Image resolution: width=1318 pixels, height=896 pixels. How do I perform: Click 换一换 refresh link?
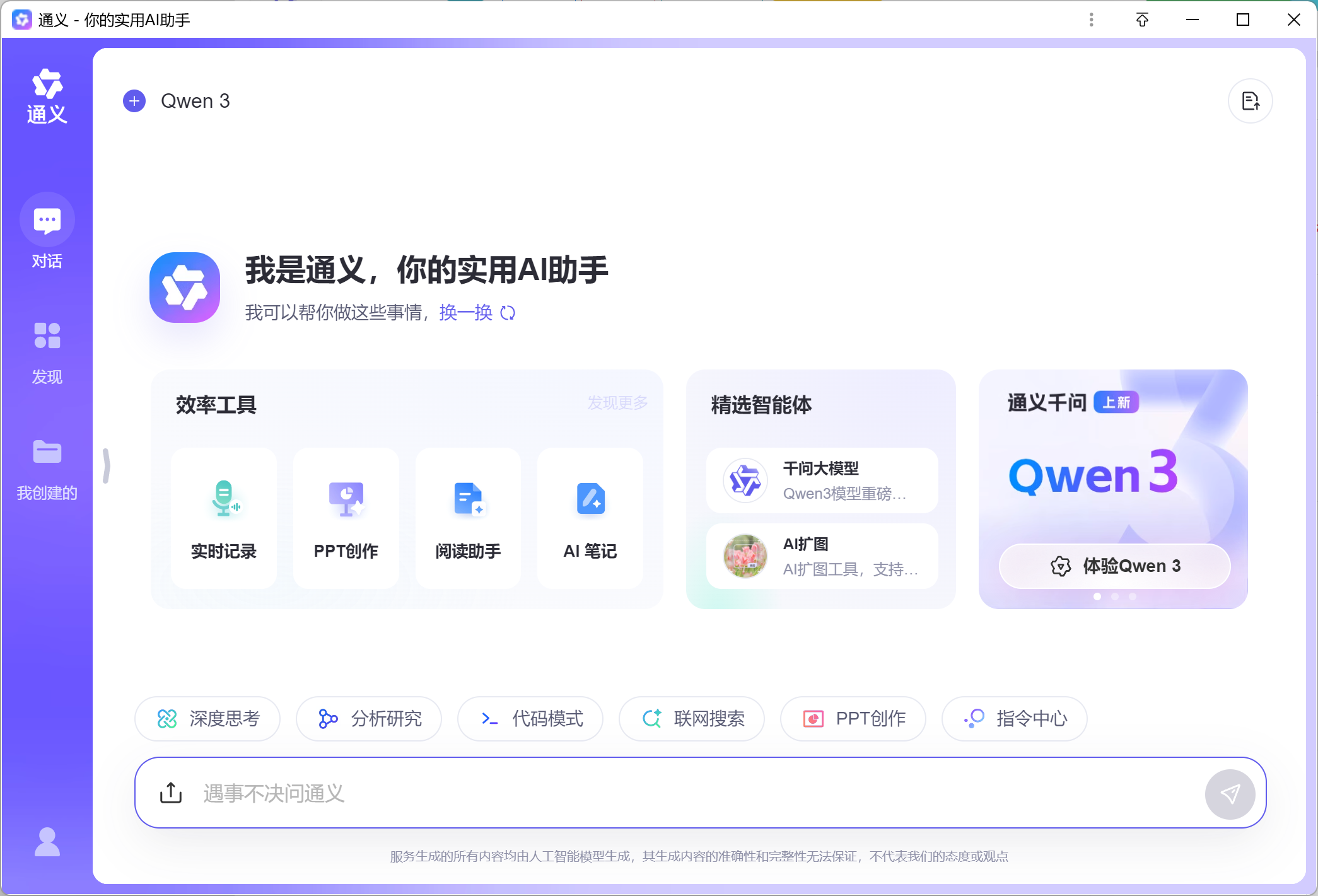(465, 312)
